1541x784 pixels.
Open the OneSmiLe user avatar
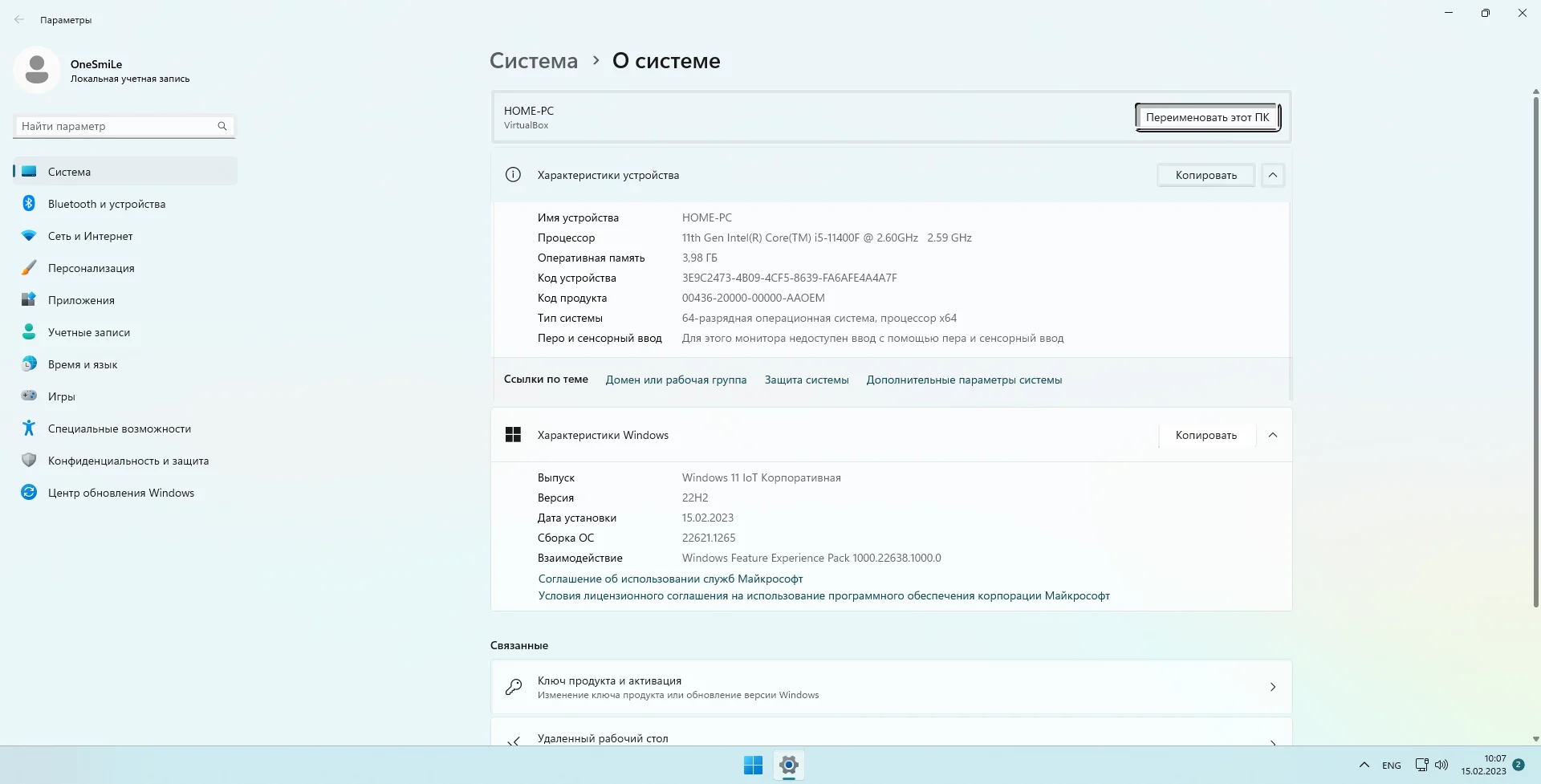click(x=36, y=70)
